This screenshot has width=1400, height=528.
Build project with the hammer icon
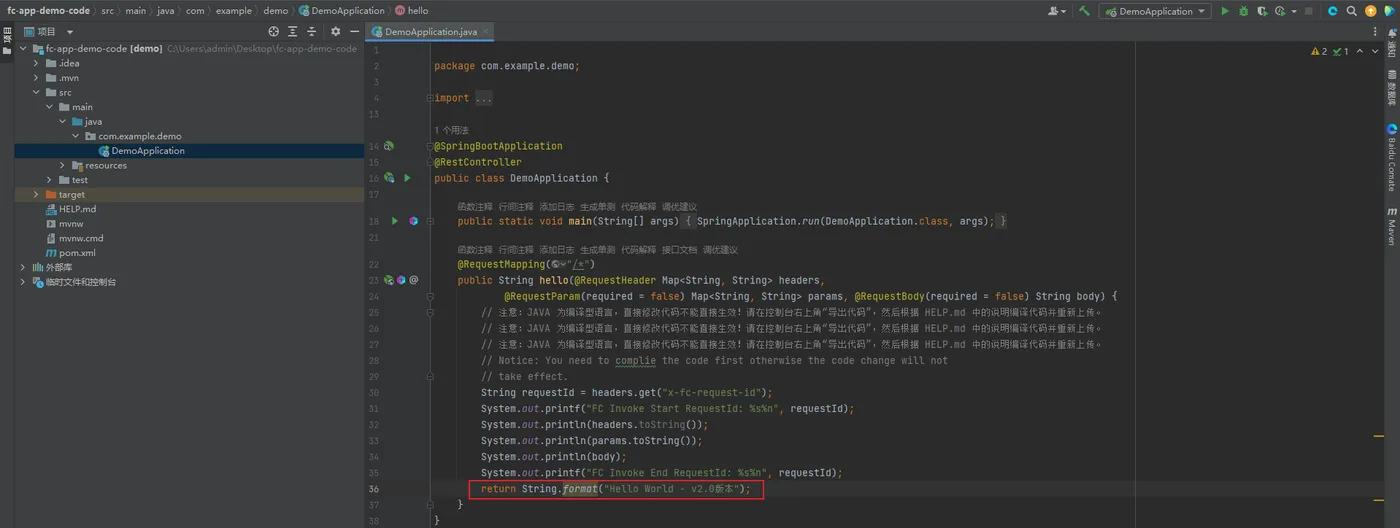pos(1084,11)
